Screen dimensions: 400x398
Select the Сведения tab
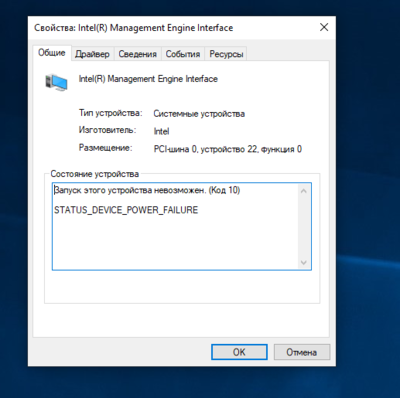pos(138,54)
